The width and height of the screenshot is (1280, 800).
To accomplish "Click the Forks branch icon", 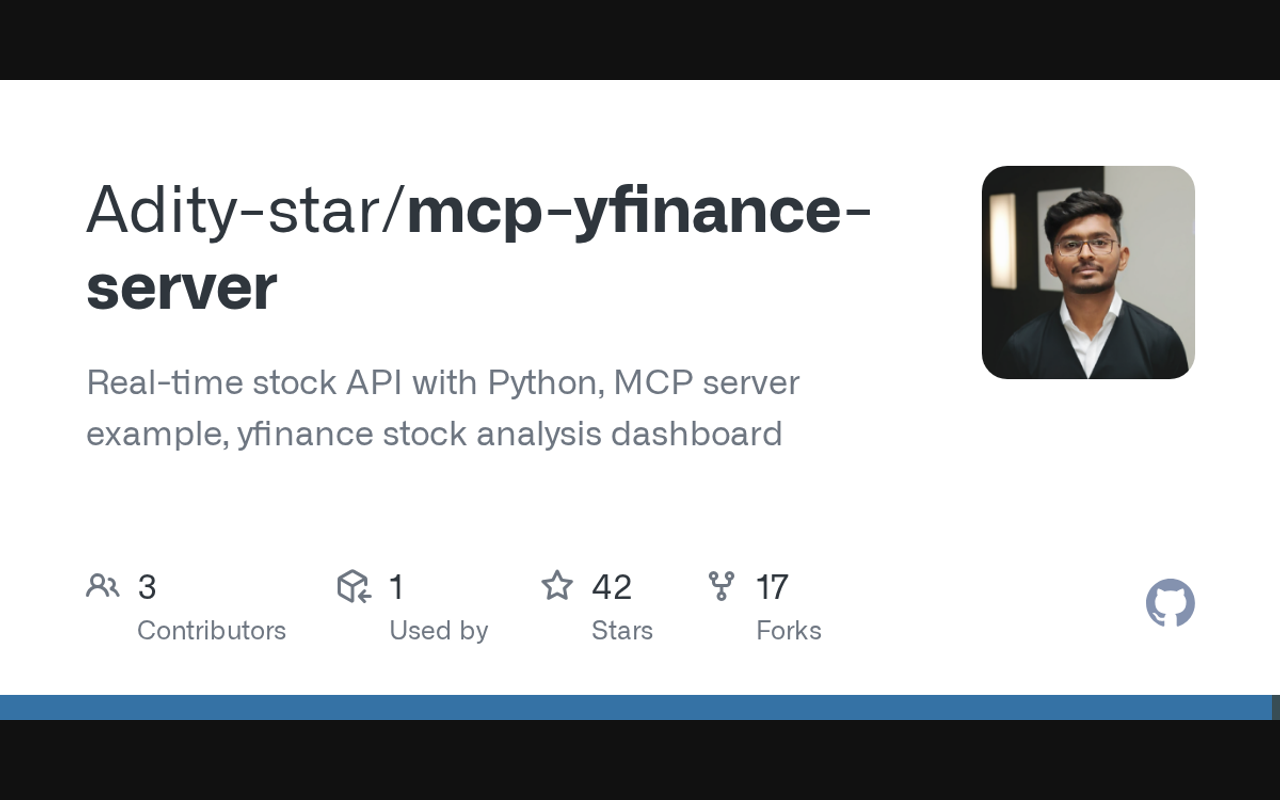I will (x=721, y=586).
